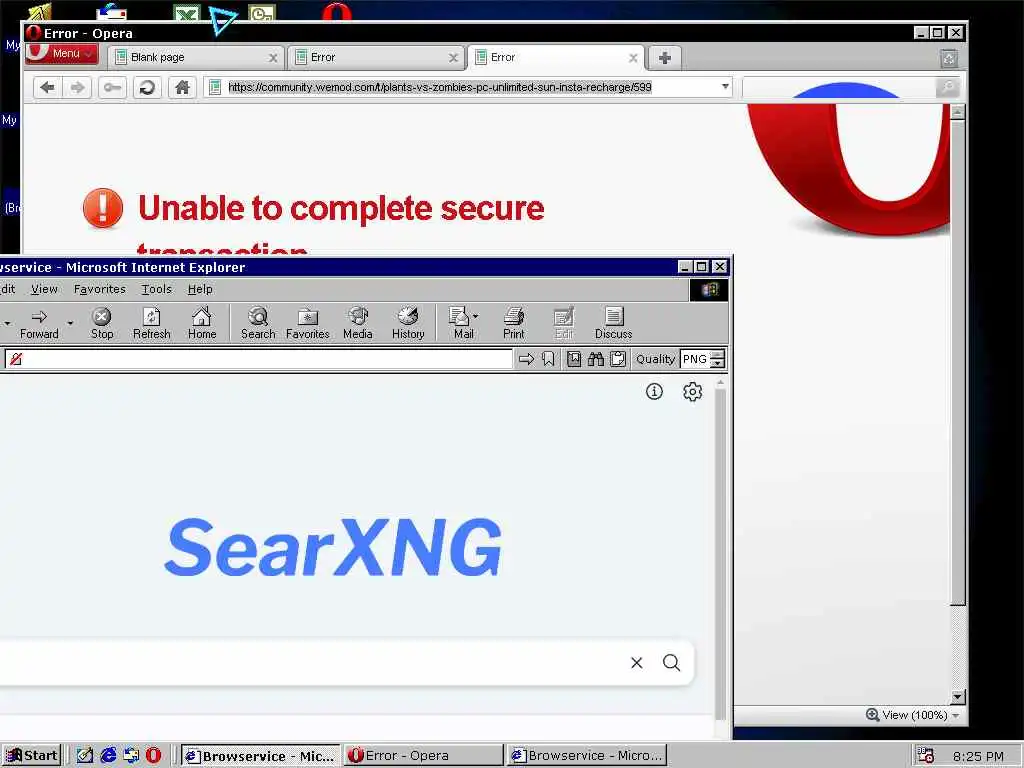1024x768 pixels.
Task: Click Print in Internet Explorer toolbar
Action: (514, 323)
